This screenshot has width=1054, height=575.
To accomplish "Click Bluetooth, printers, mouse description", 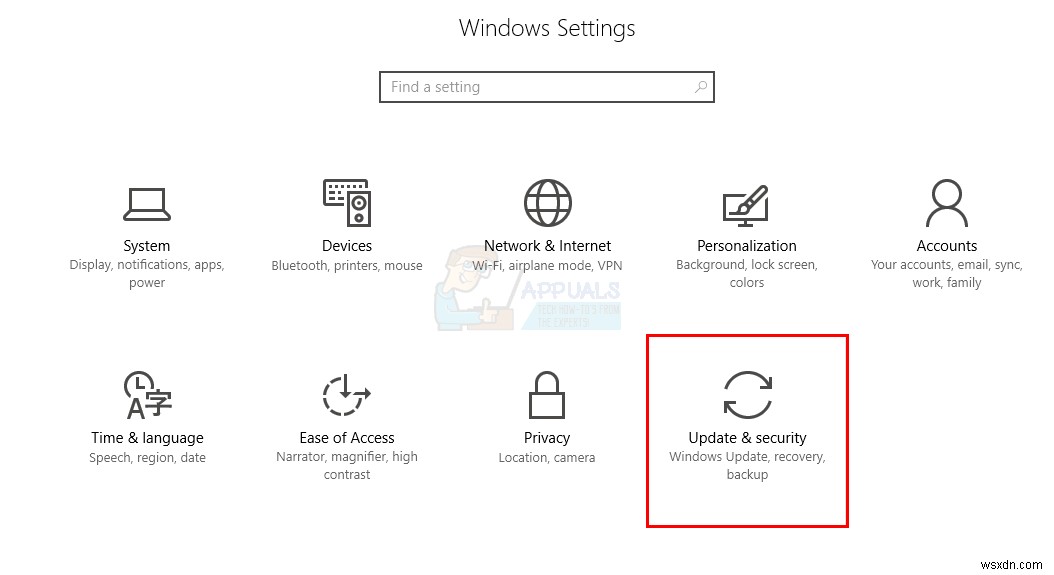I will (347, 266).
